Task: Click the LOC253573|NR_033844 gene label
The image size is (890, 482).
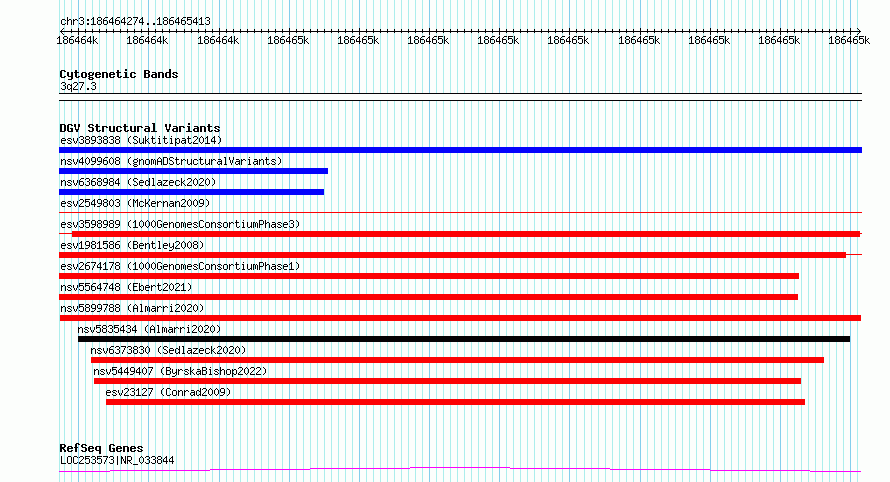Action: click(117, 460)
